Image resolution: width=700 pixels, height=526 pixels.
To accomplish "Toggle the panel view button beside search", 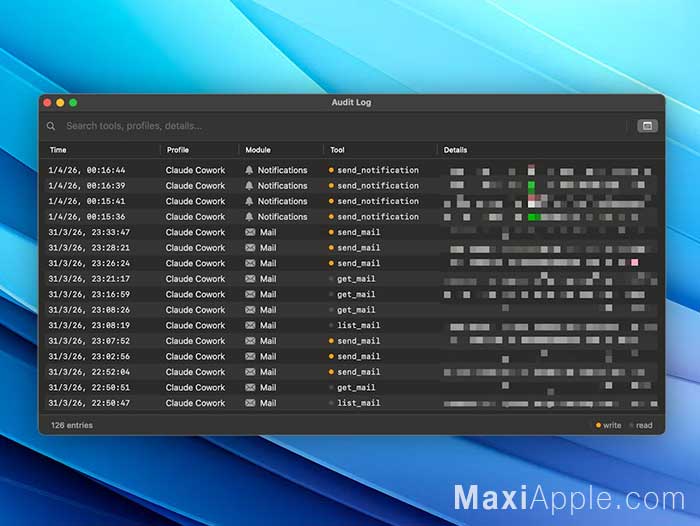I will [647, 126].
